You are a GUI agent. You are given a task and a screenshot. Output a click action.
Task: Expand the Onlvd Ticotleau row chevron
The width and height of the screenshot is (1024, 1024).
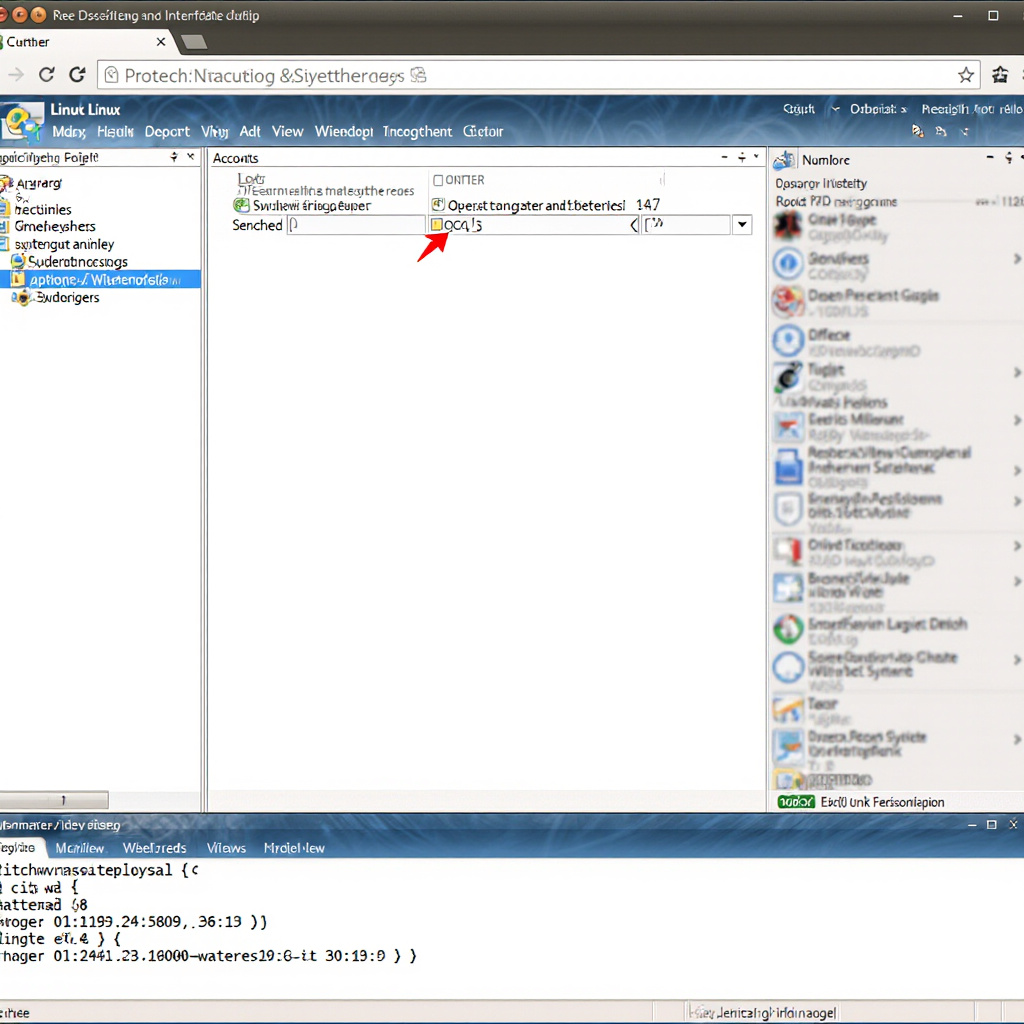1016,545
